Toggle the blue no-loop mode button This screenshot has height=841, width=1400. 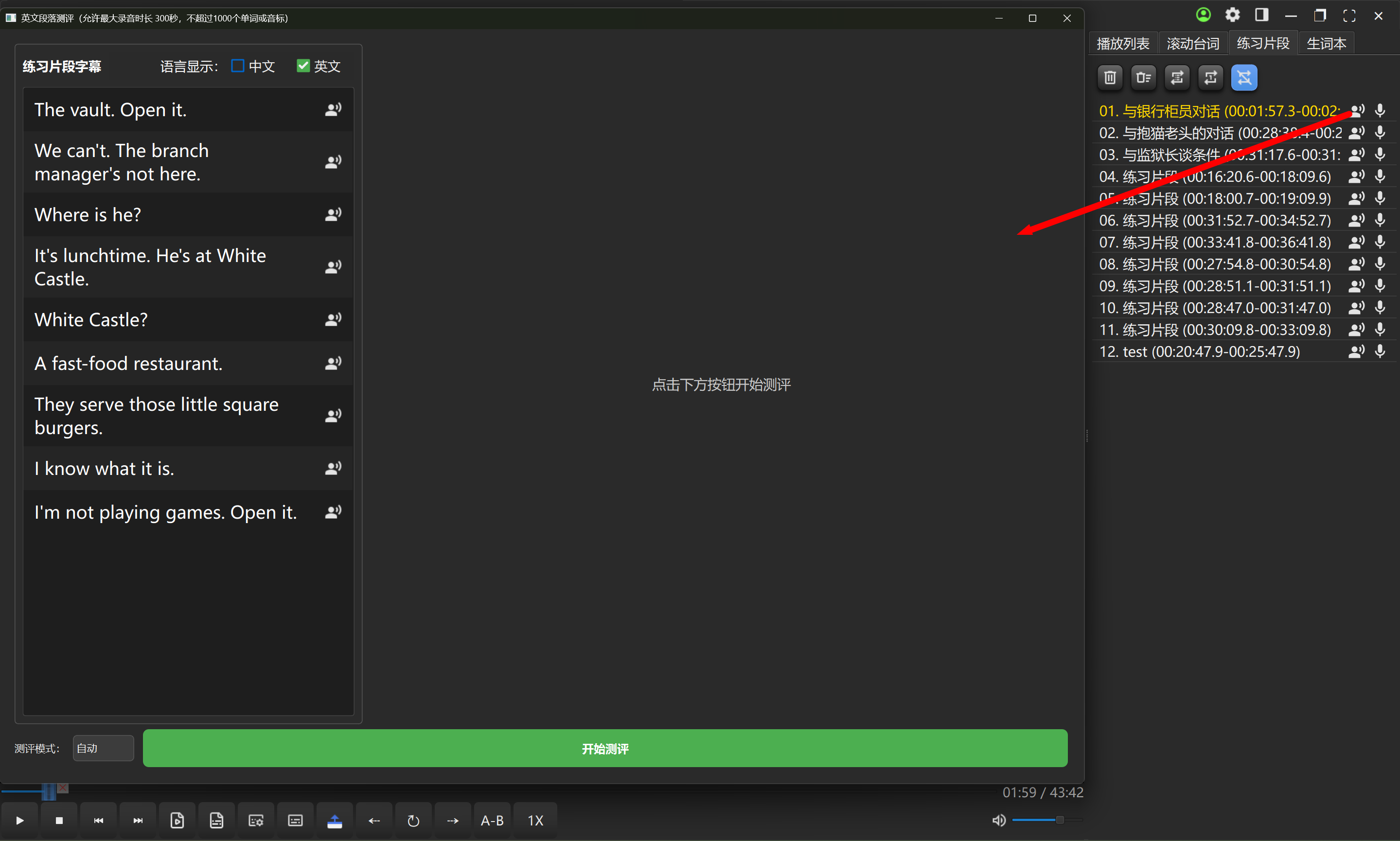coord(1243,78)
